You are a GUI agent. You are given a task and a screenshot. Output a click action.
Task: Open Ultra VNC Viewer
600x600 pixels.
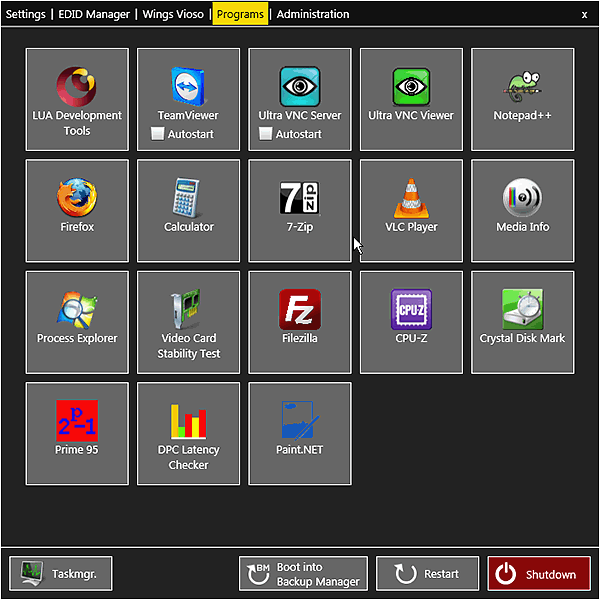click(411, 99)
